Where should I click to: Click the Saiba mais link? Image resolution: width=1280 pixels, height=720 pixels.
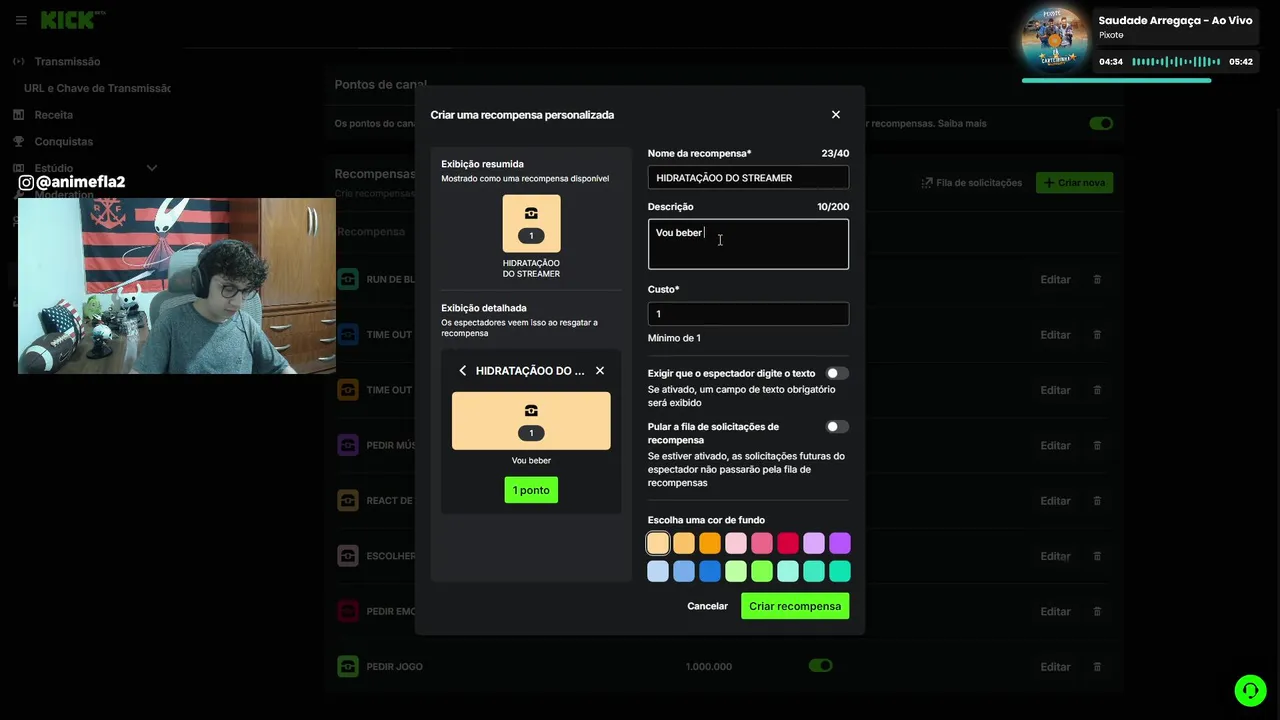[962, 124]
